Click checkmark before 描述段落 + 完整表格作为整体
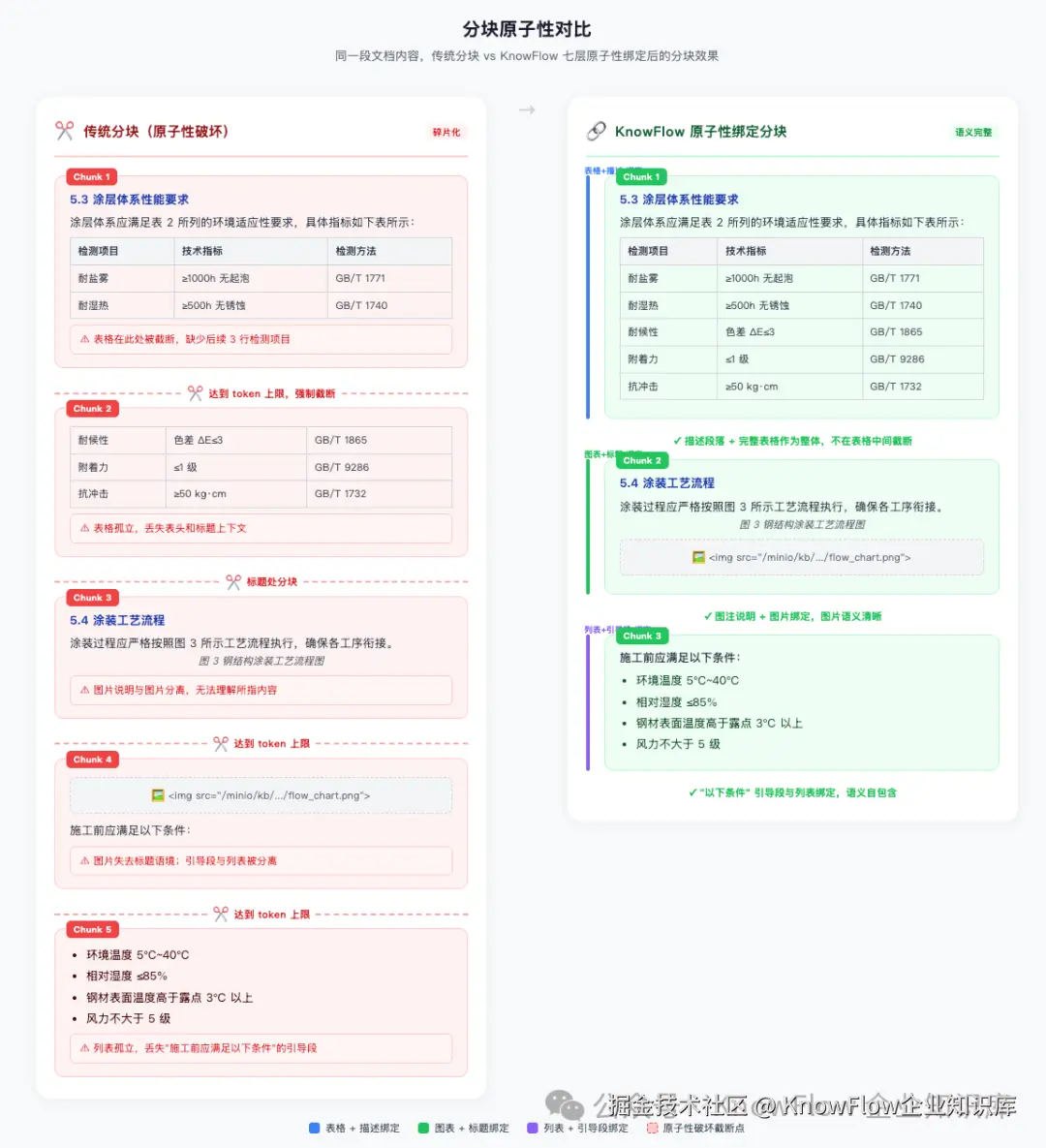 [677, 441]
